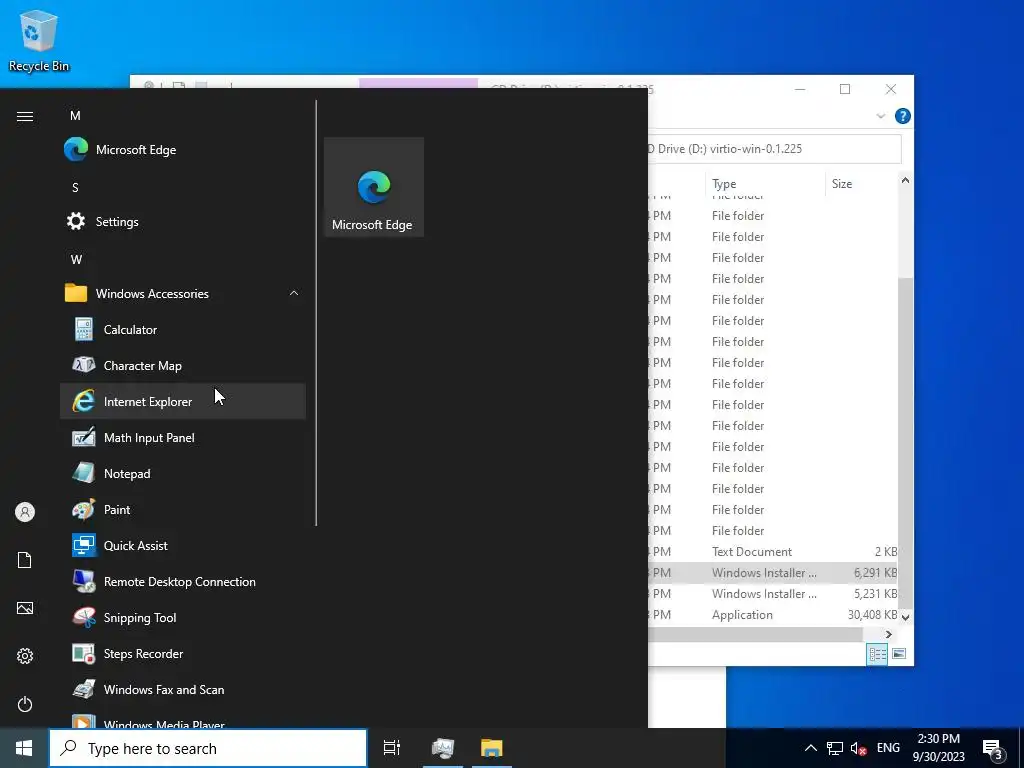
Task: Select the 6,291 KB Windows Installer row
Action: [773, 573]
